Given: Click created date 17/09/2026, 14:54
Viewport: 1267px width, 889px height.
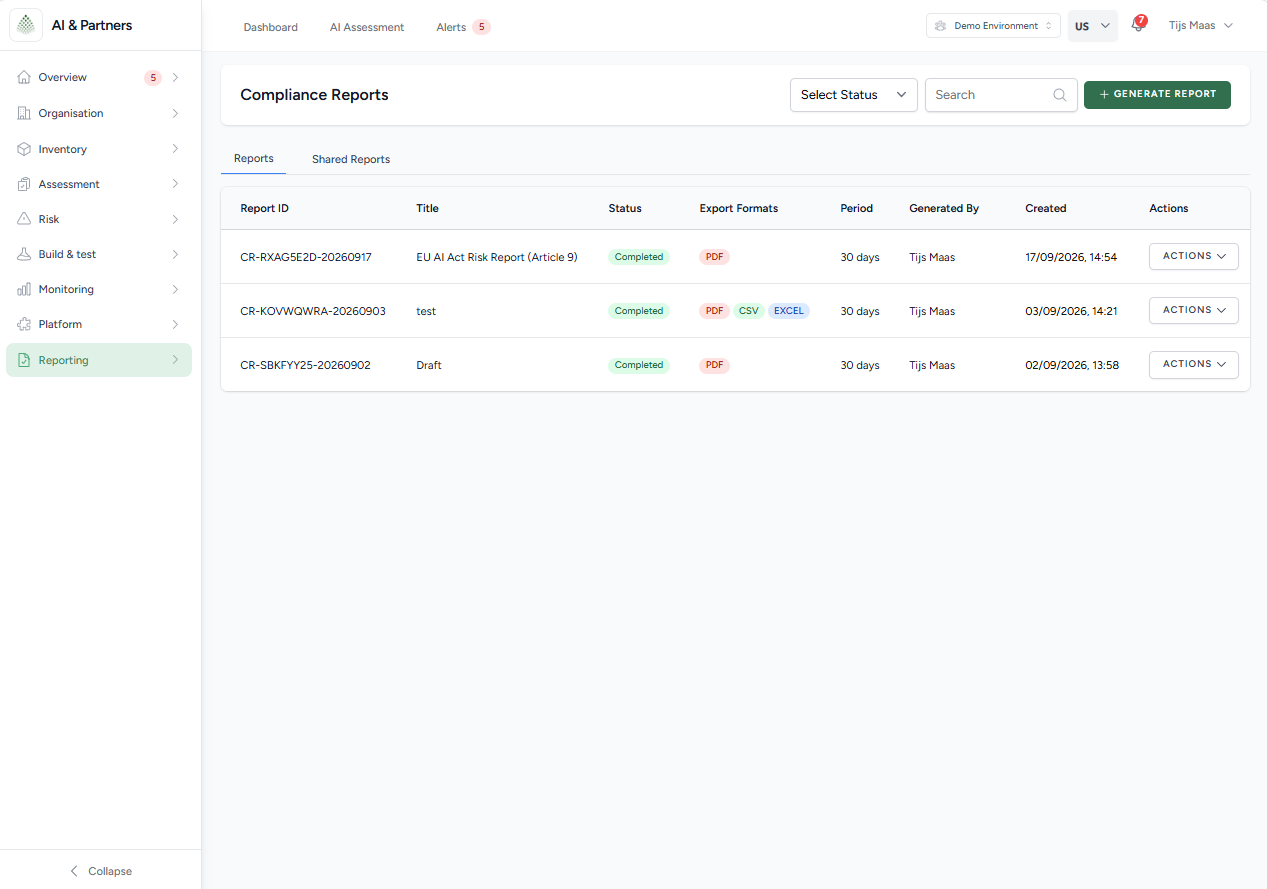Looking at the screenshot, I should 1071,257.
